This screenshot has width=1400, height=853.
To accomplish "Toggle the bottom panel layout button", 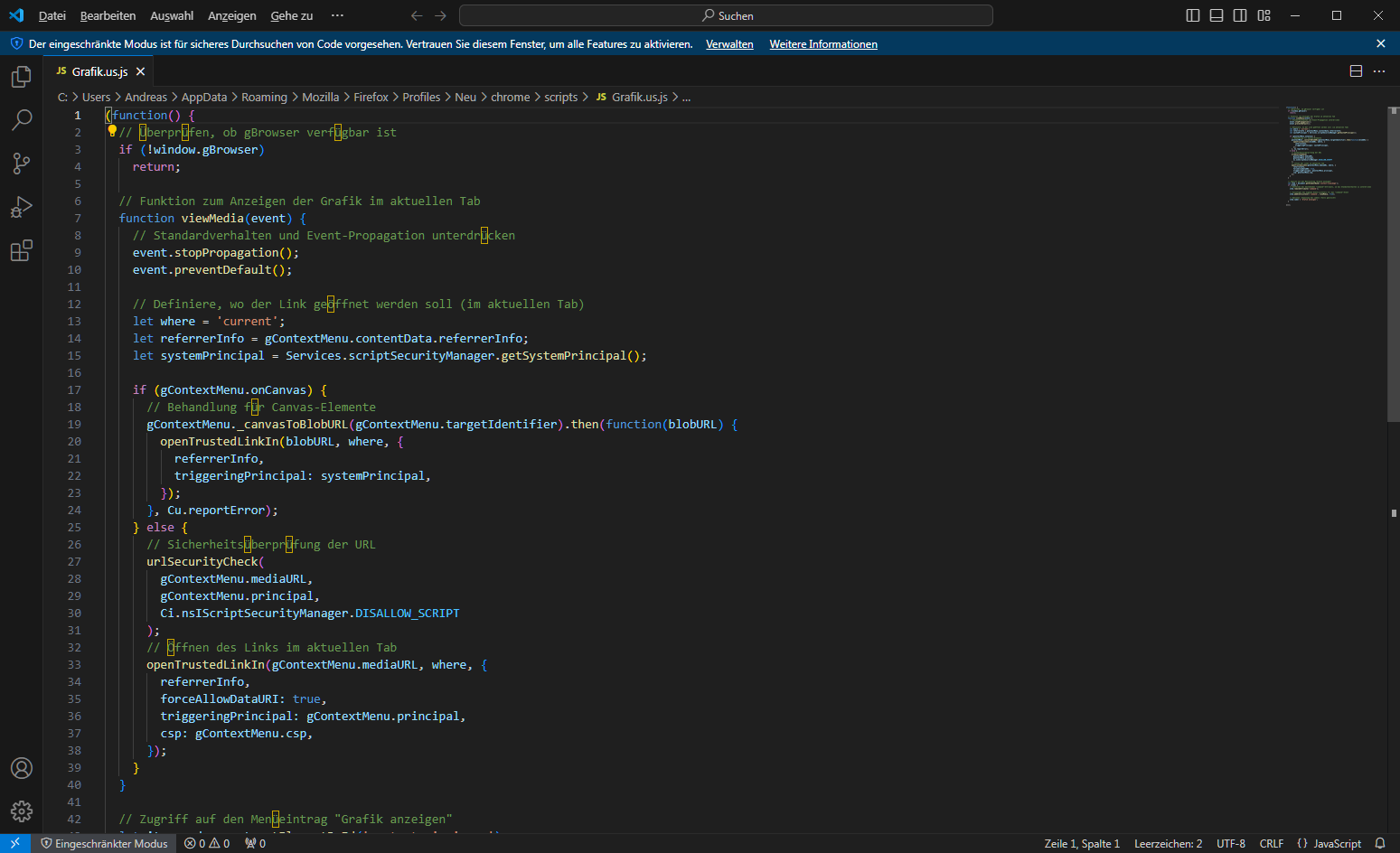I will [1217, 15].
